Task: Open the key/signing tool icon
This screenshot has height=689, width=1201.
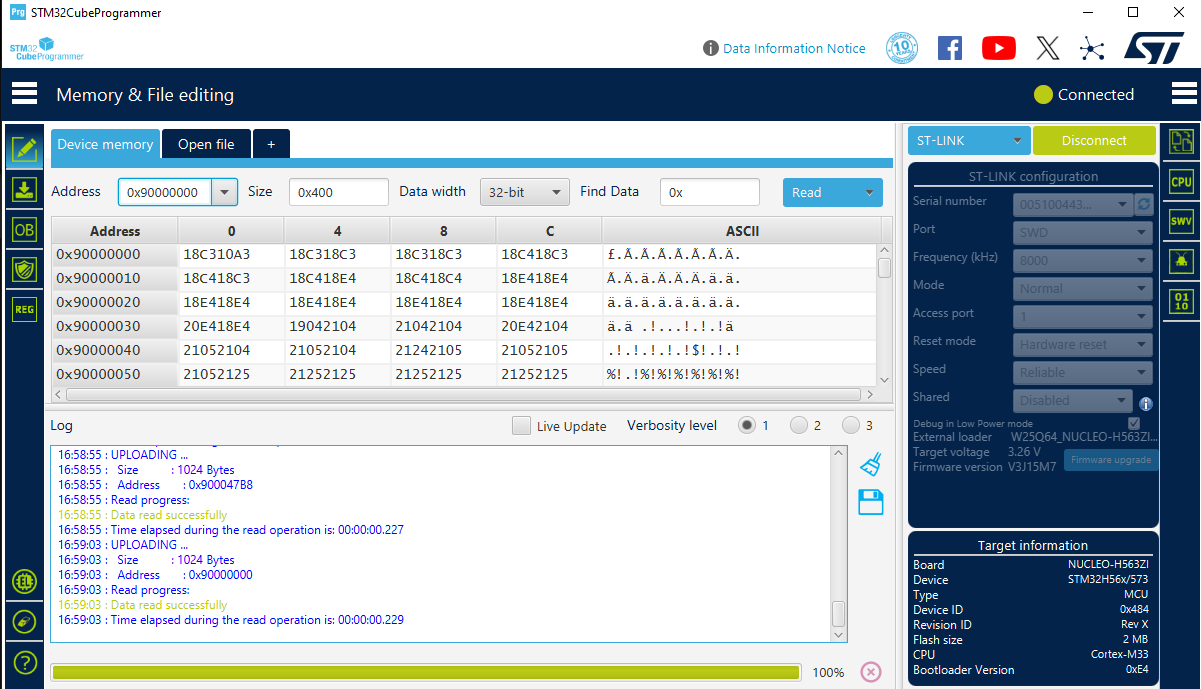Action: [x=24, y=621]
